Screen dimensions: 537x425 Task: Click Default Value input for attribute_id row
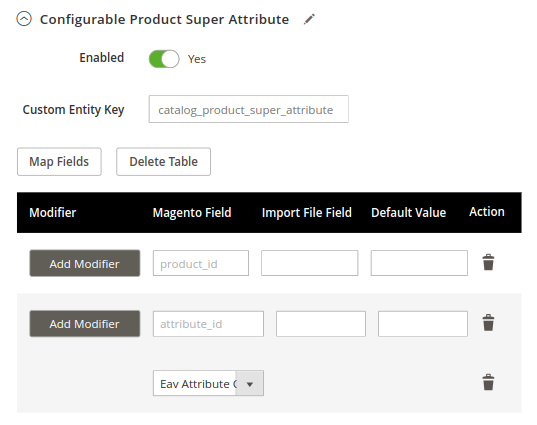(423, 324)
